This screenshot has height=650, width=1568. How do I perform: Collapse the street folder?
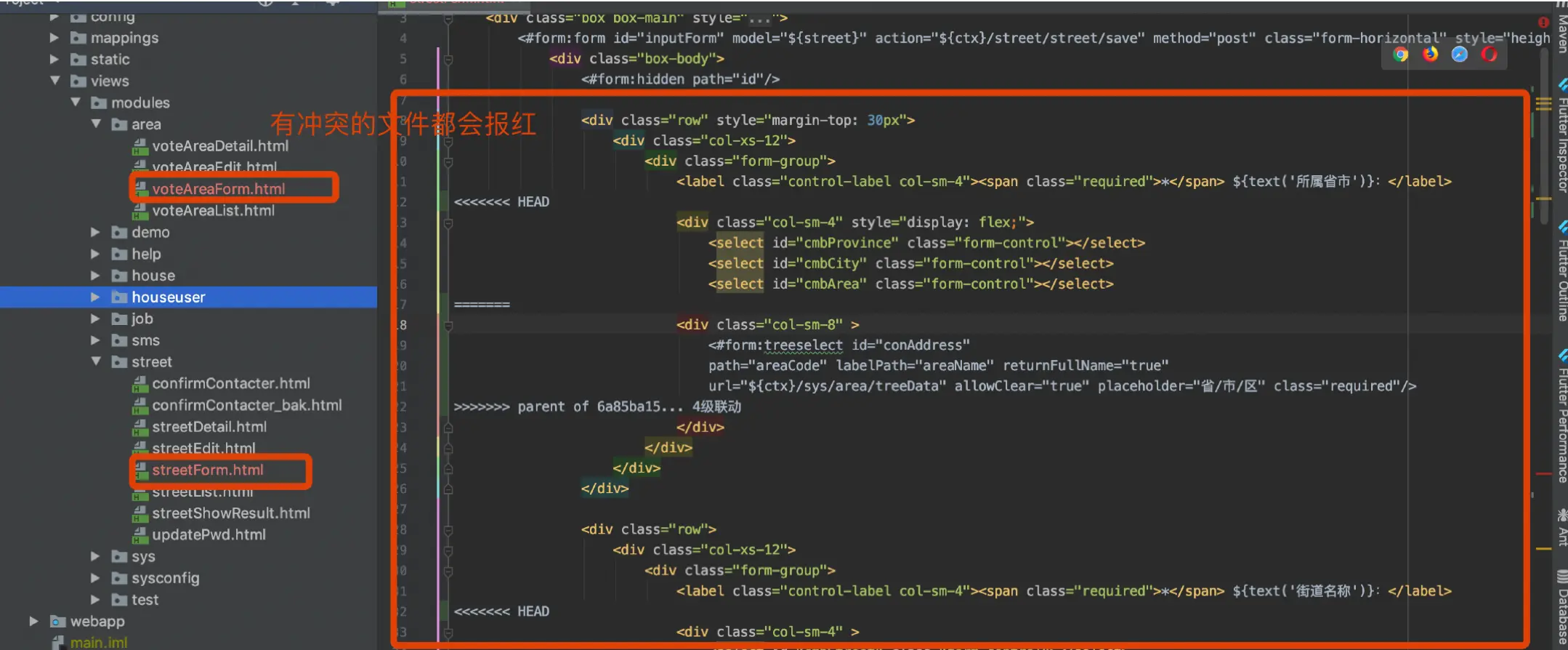tap(95, 361)
